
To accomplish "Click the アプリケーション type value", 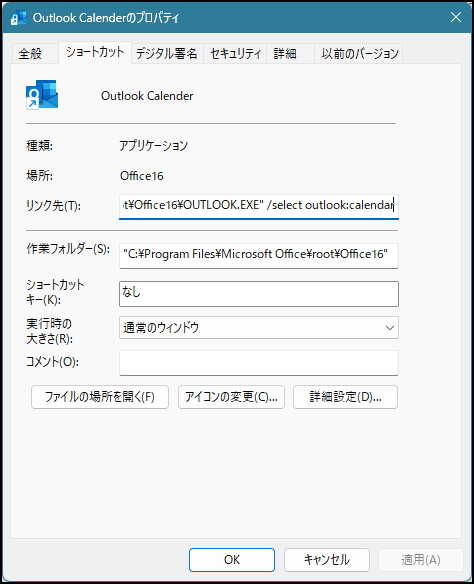I will tap(153, 145).
